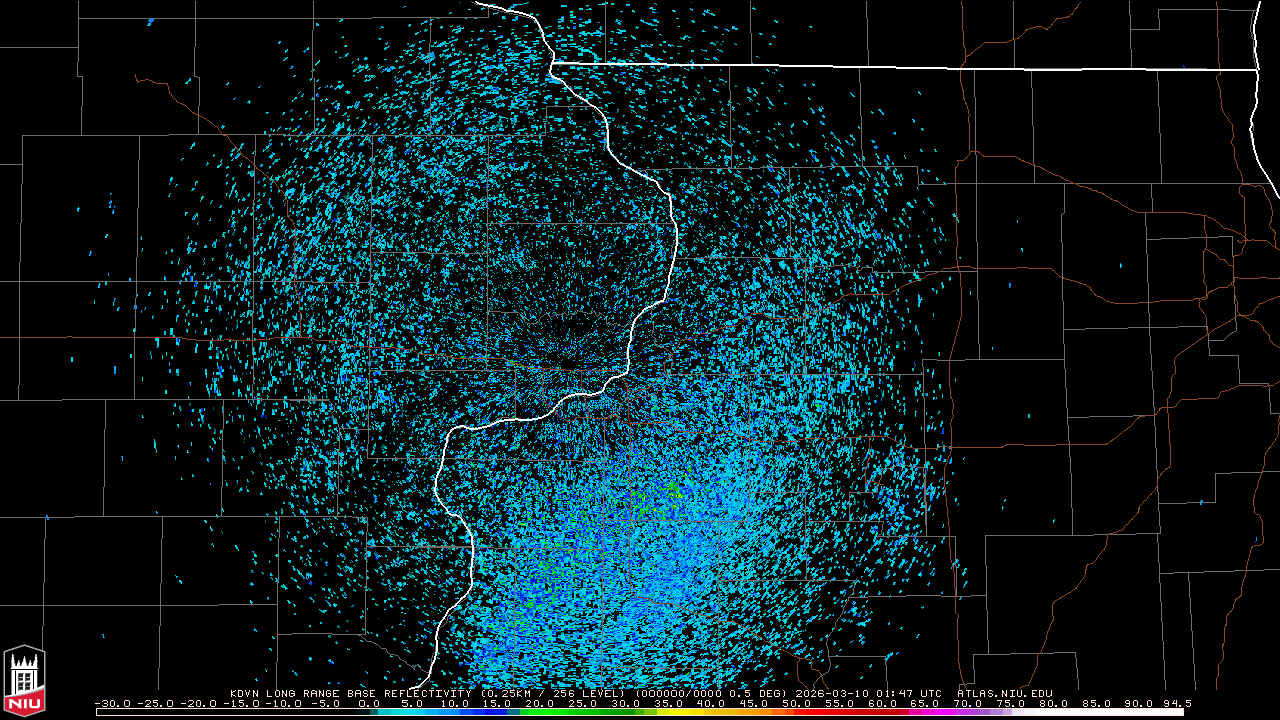The image size is (1280, 720).
Task: Select the cyan segment of the color scale
Action: pyautogui.click(x=420, y=712)
